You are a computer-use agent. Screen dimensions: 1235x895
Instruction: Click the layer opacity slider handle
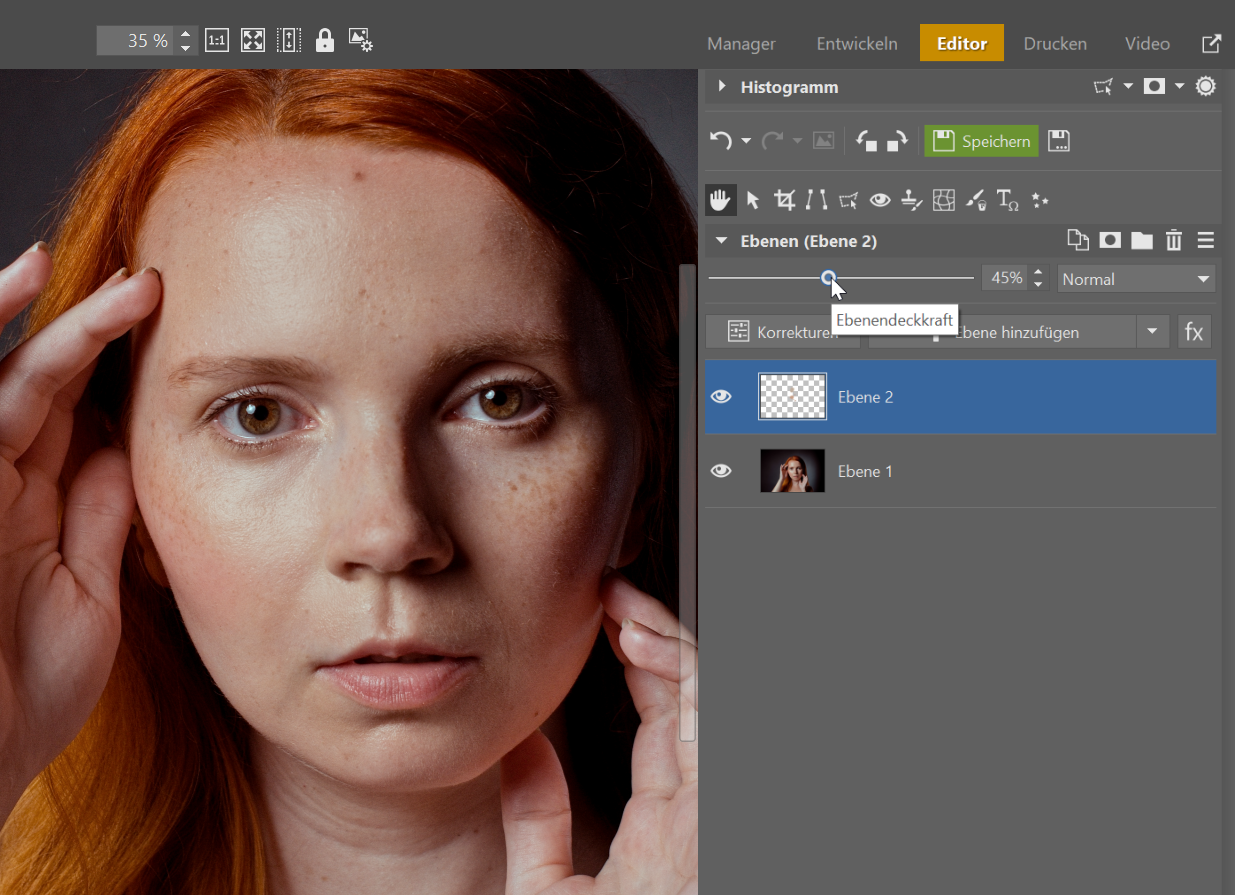(x=828, y=278)
